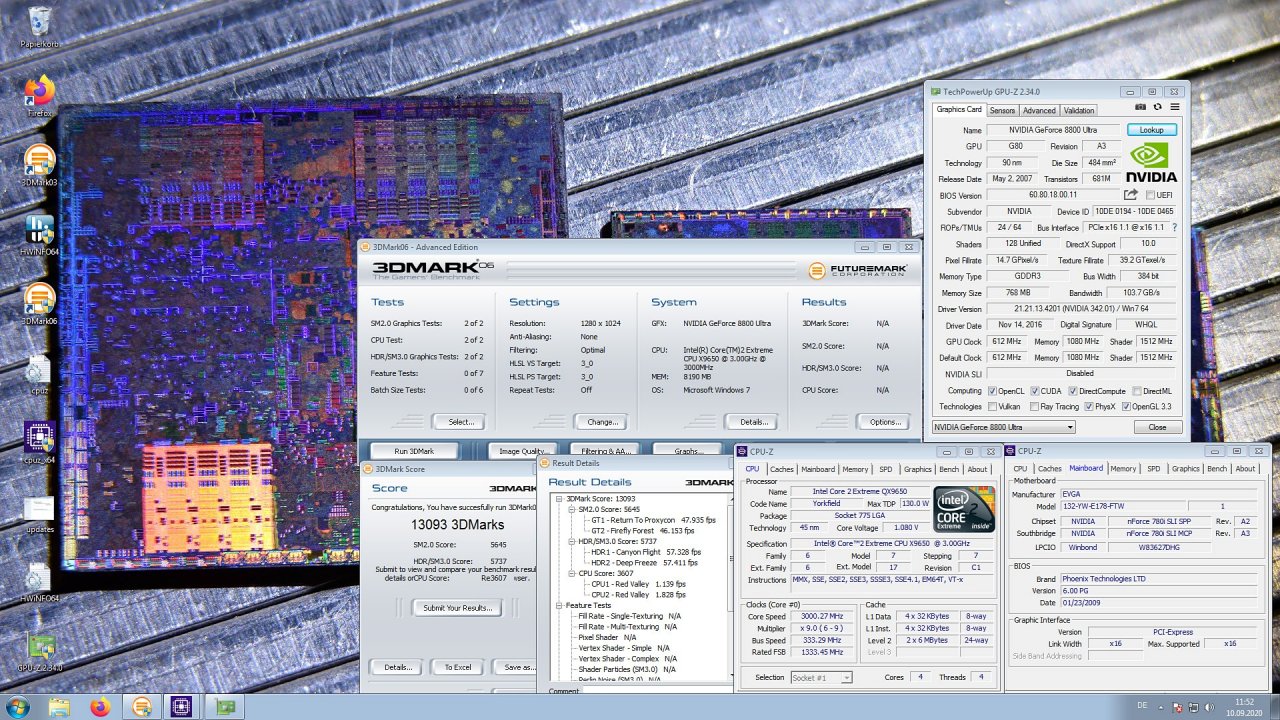Open the Papierkorb recycle bin icon
Screen dimensions: 1280x720
[x=40, y=26]
